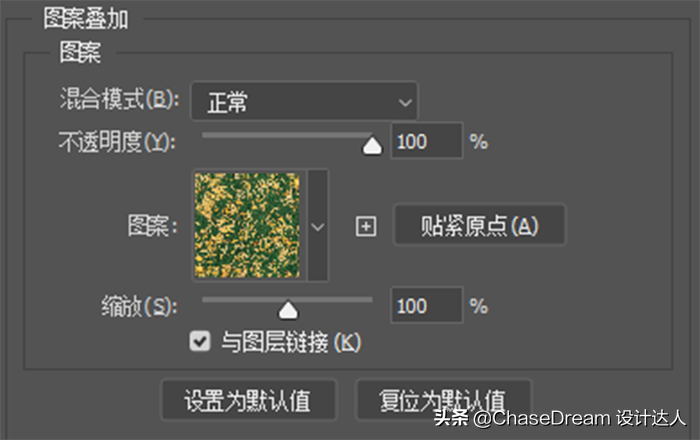Click the 贴紧原点(A) button
Image resolution: width=700 pixels, height=440 pixels.
[x=479, y=225]
